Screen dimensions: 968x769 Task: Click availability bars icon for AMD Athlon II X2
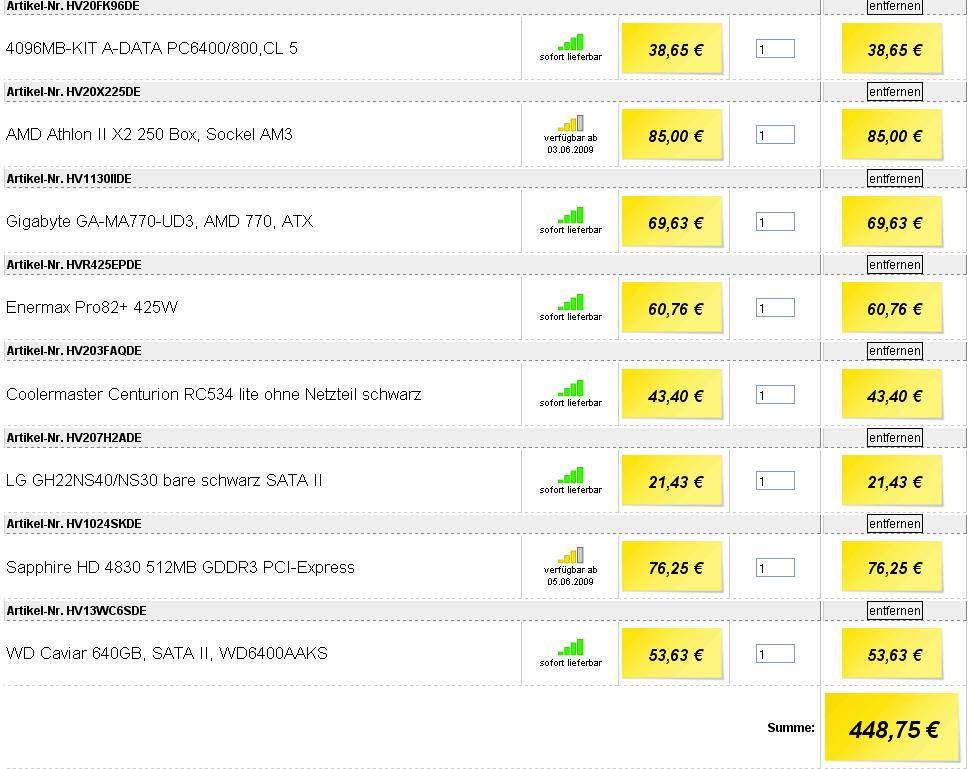571,123
